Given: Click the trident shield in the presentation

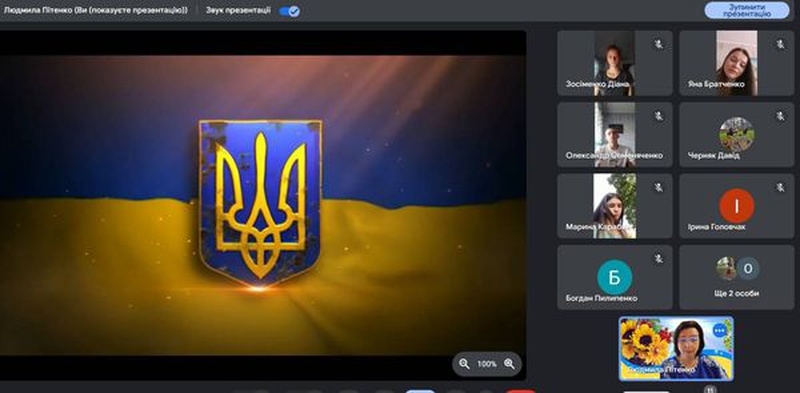Looking at the screenshot, I should tap(260, 203).
